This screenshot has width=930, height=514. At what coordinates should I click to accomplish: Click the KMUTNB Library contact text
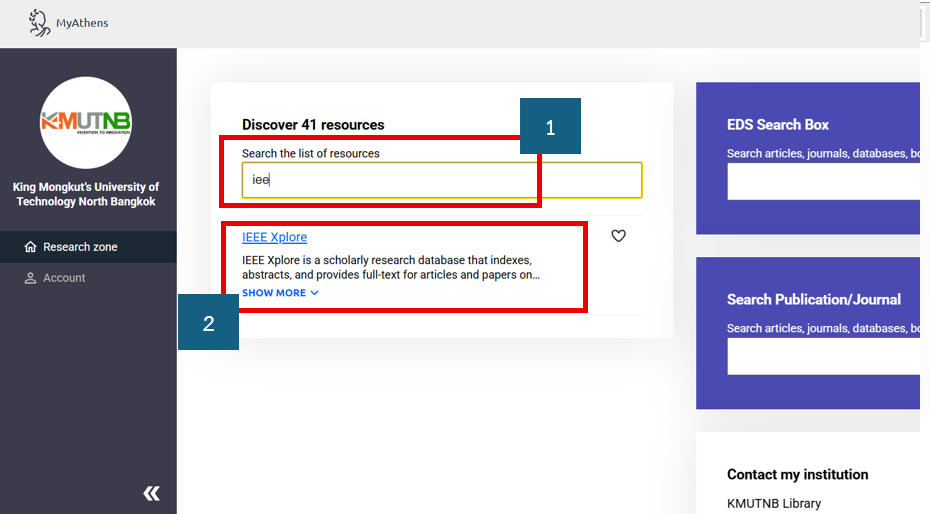773,503
